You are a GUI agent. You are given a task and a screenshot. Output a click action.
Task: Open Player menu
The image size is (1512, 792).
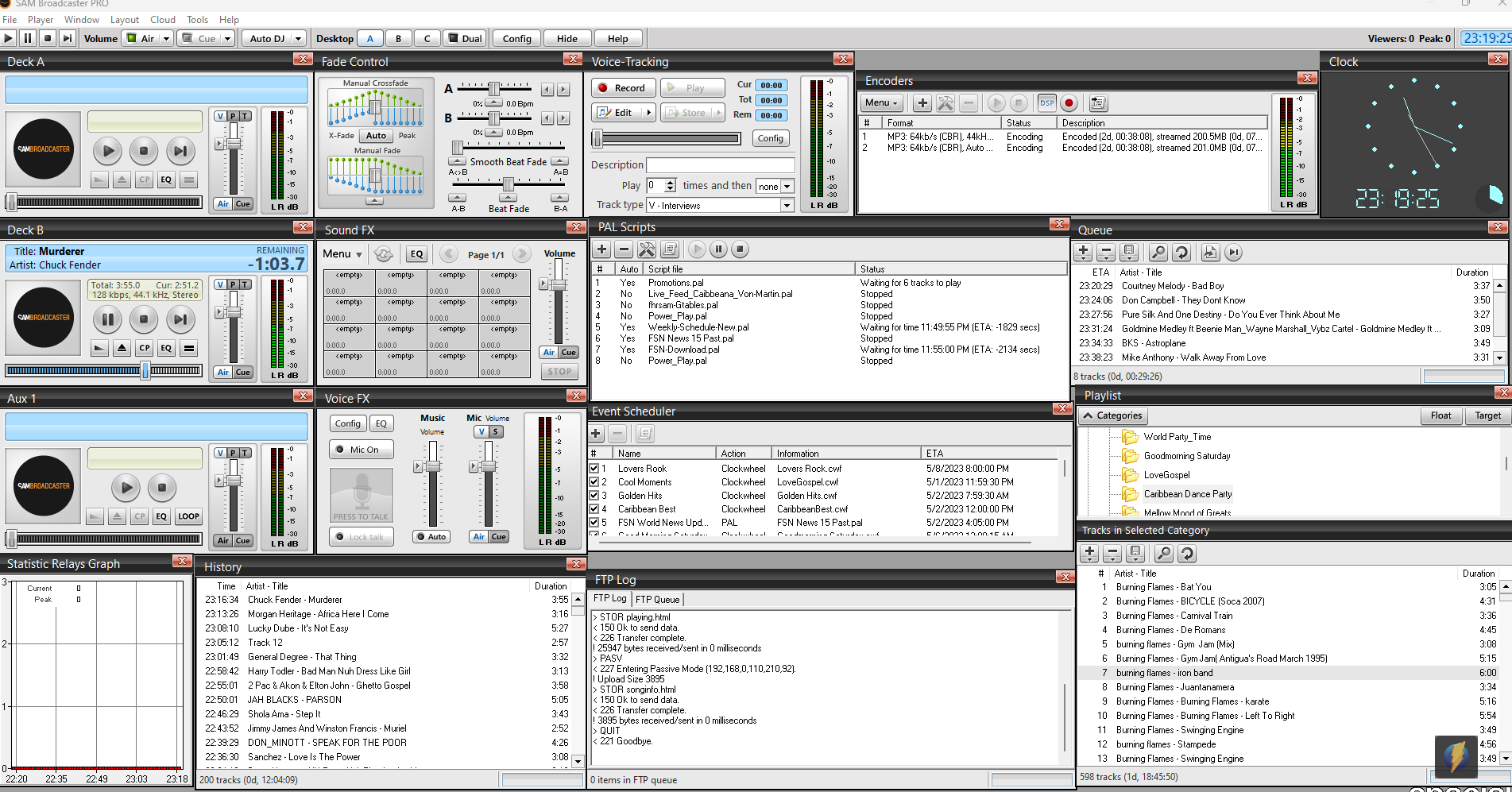(41, 20)
